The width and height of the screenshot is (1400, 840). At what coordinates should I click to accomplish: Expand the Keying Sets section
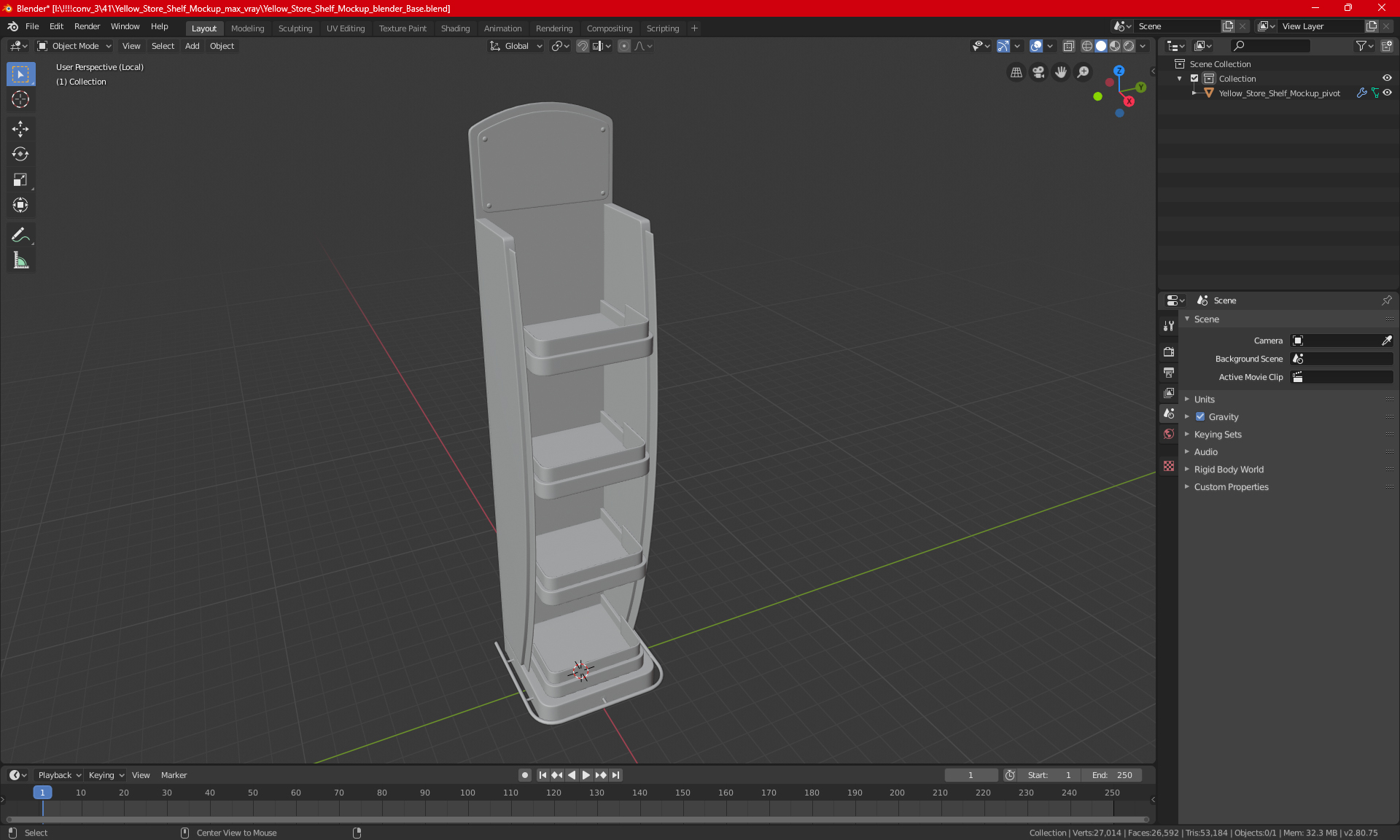point(1187,434)
